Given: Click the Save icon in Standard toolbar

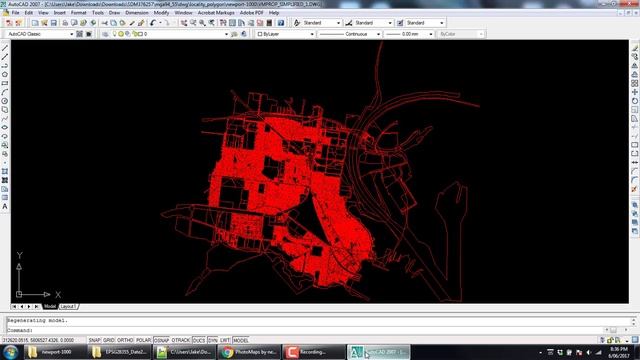Looking at the screenshot, I should click(53, 23).
